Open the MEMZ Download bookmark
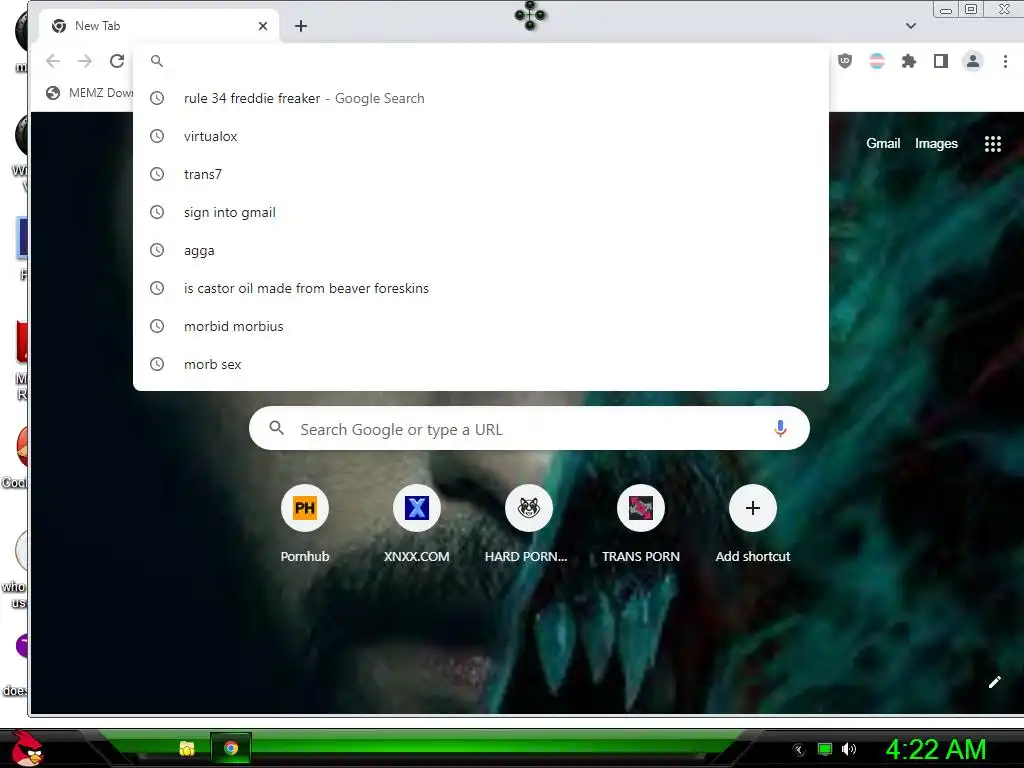 pyautogui.click(x=89, y=93)
